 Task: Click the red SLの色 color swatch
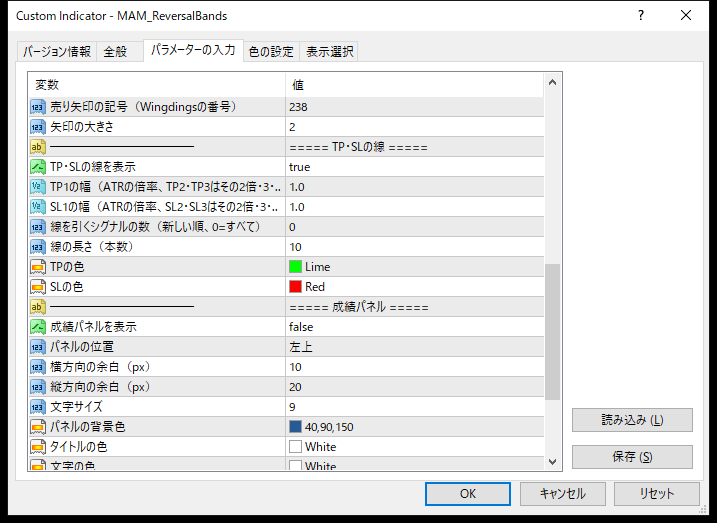point(295,287)
